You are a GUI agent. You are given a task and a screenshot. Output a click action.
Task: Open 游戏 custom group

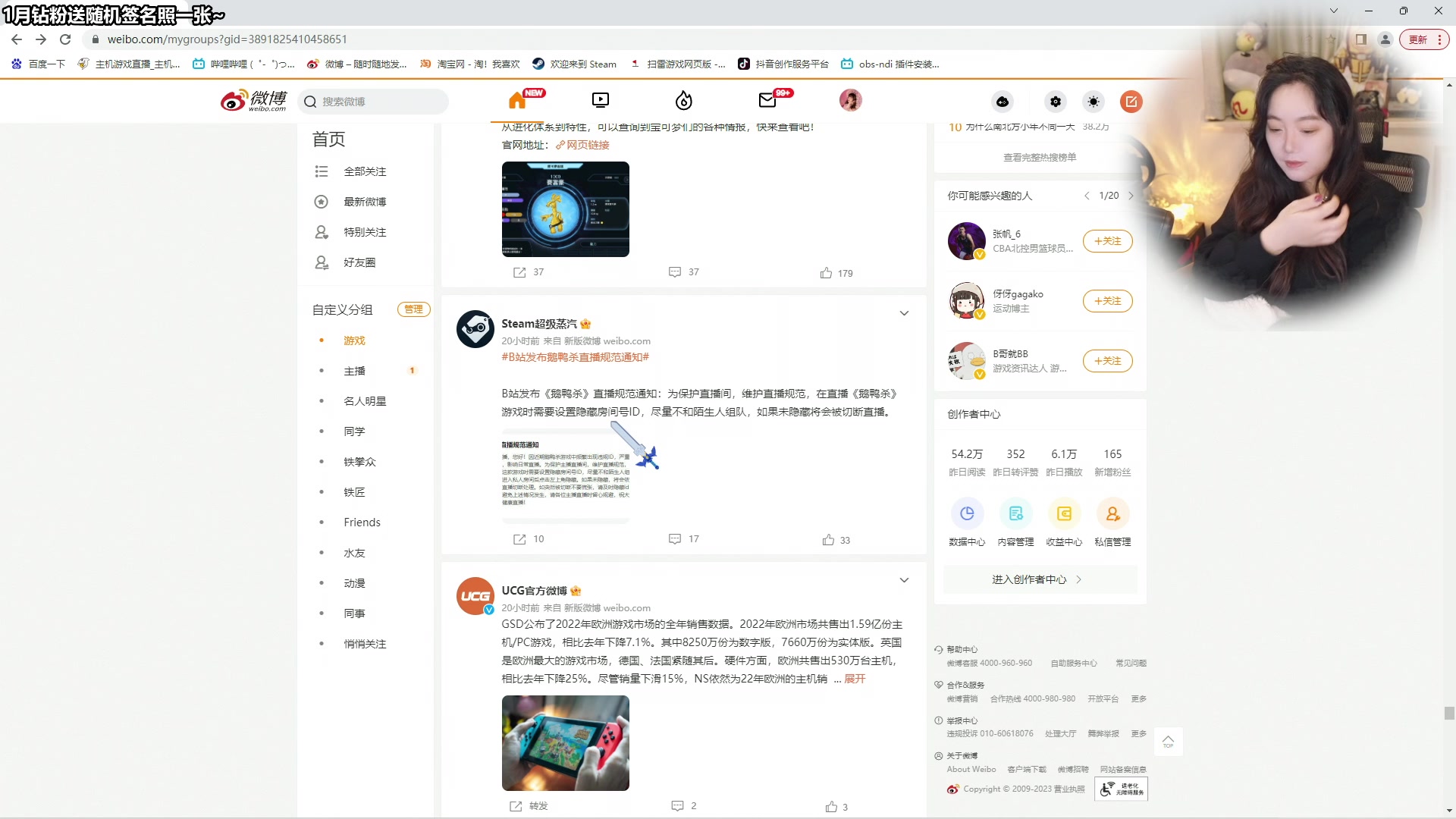354,340
